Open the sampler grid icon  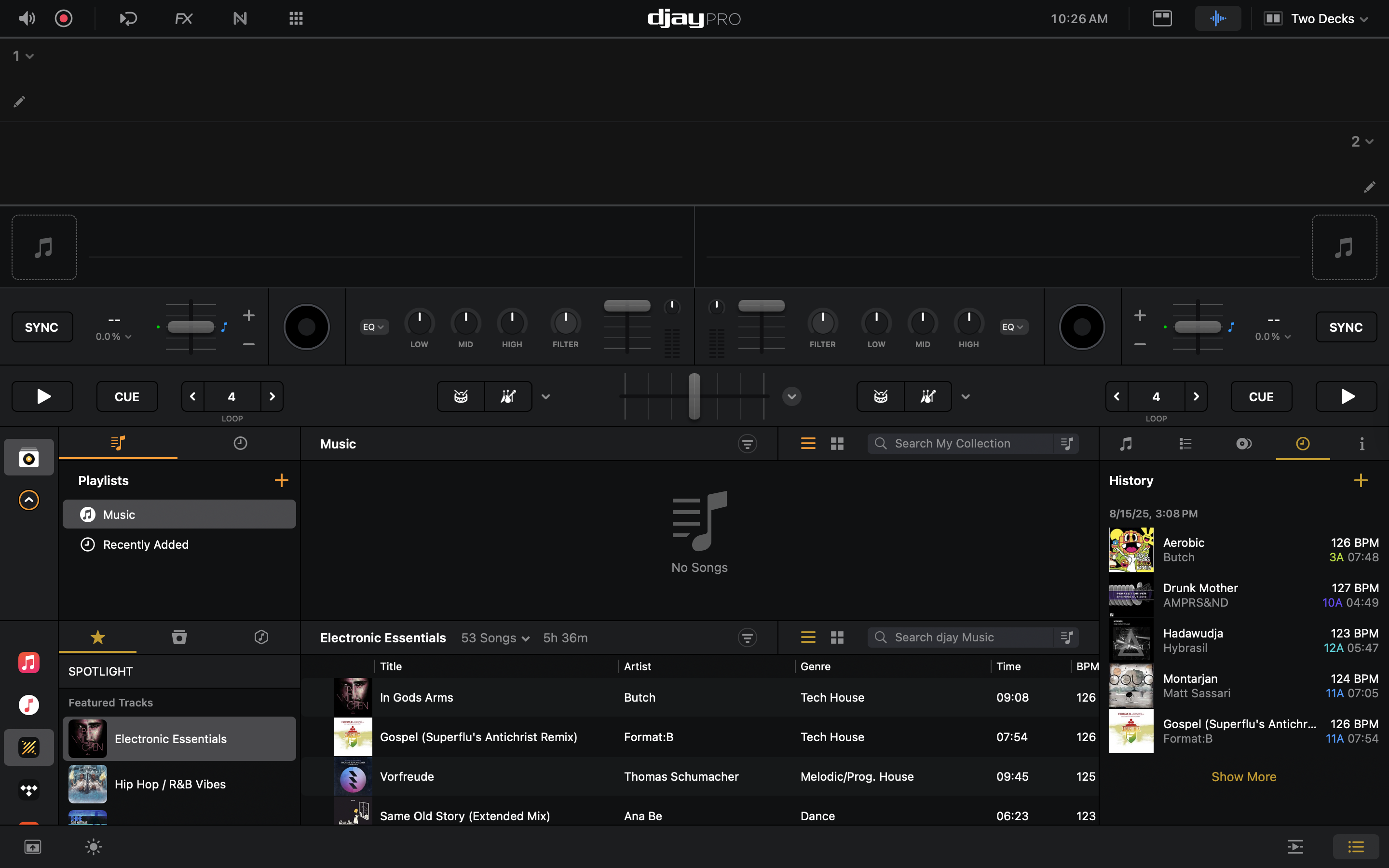[296, 18]
